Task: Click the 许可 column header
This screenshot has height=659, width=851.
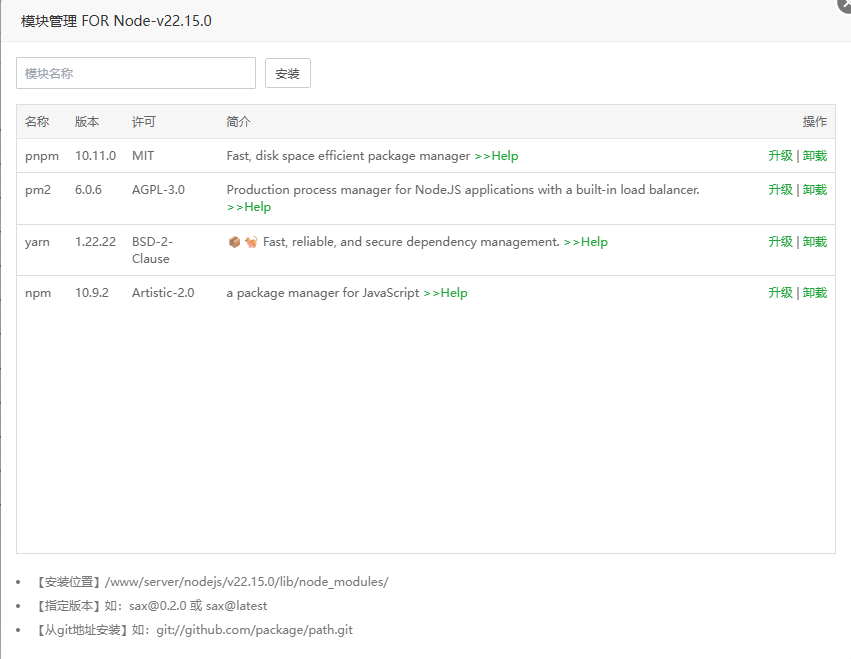Action: (144, 122)
